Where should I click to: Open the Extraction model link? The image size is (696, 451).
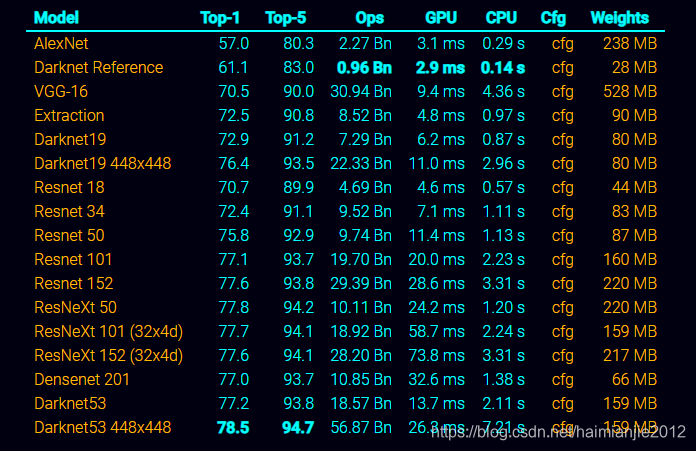pos(69,115)
